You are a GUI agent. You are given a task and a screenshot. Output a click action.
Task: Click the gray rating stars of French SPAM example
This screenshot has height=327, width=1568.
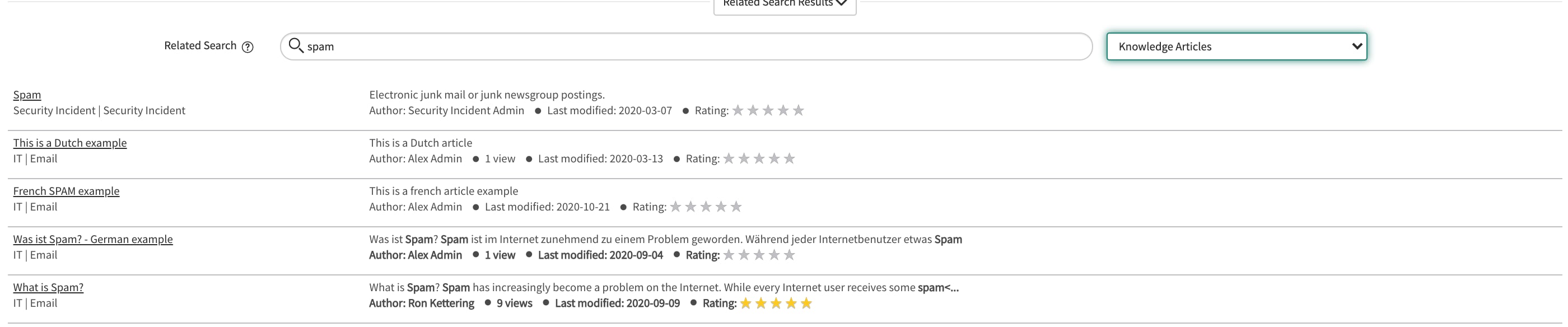(706, 207)
